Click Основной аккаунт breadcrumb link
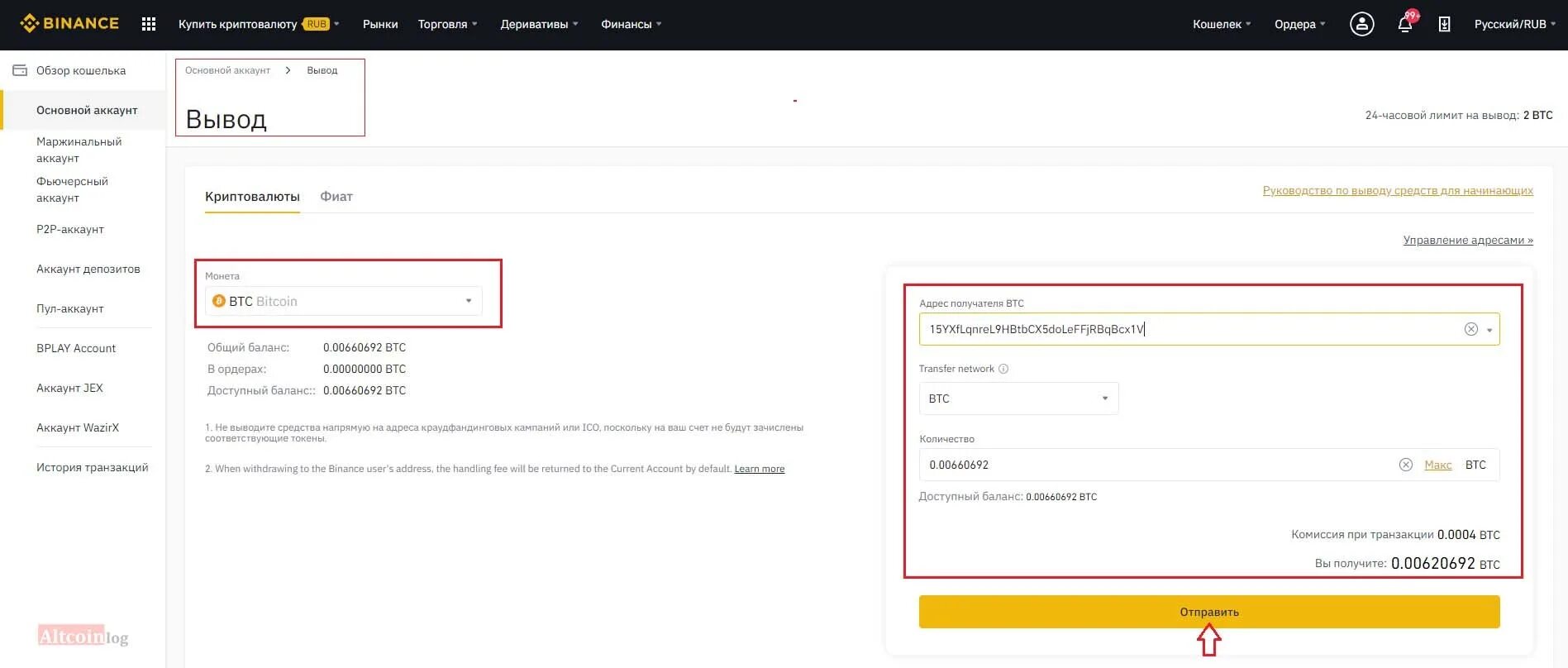The height and width of the screenshot is (668, 1568). pos(228,70)
